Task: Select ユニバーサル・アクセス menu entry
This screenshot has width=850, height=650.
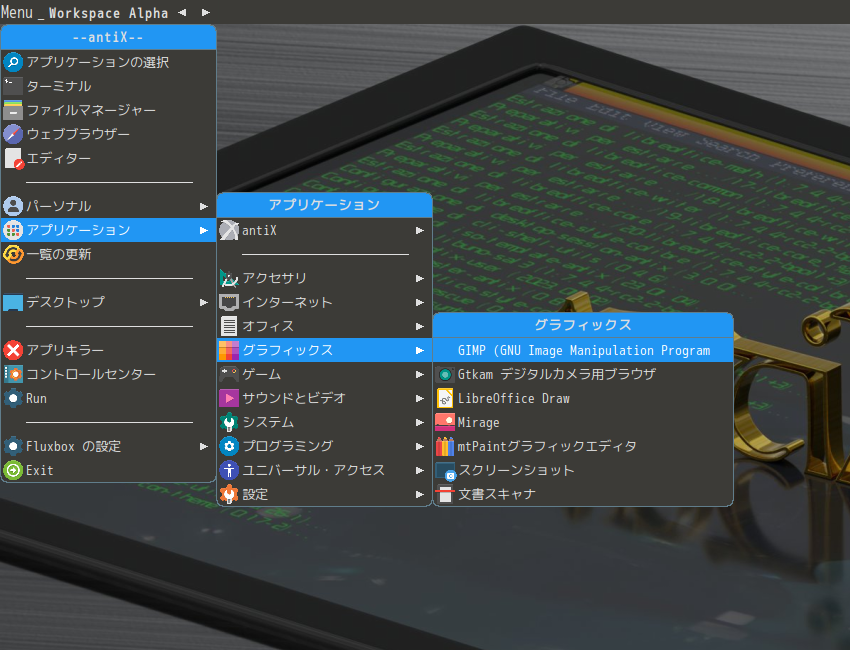Action: tap(324, 470)
